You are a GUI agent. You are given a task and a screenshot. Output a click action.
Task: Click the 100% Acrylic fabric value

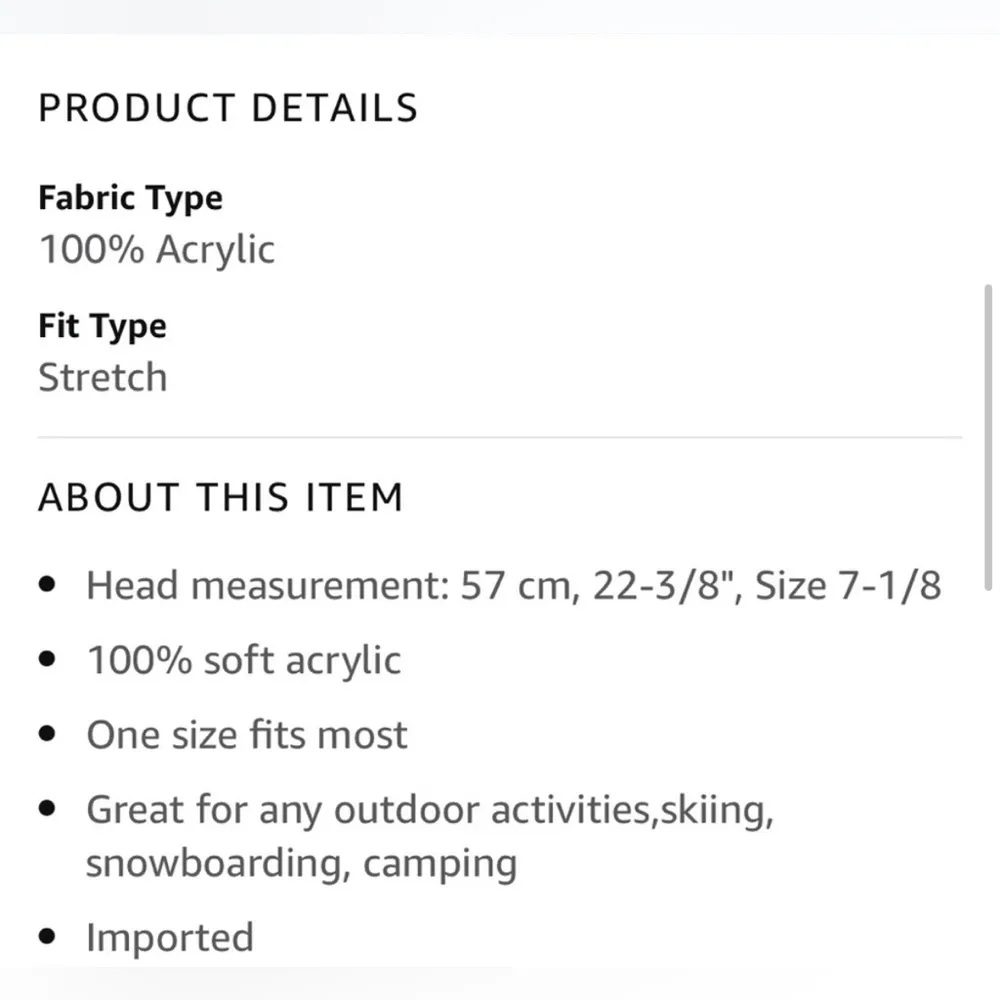pyautogui.click(x=156, y=250)
